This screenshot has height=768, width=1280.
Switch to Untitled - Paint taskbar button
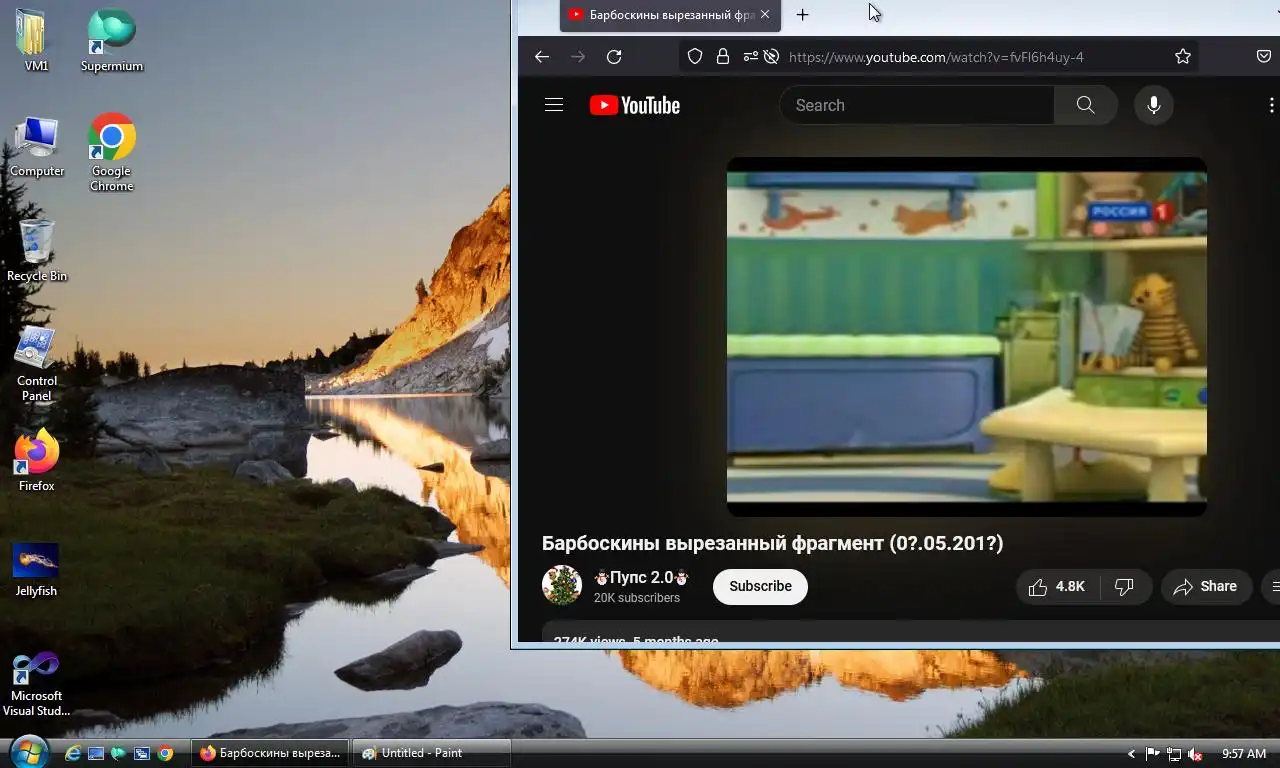(433, 753)
